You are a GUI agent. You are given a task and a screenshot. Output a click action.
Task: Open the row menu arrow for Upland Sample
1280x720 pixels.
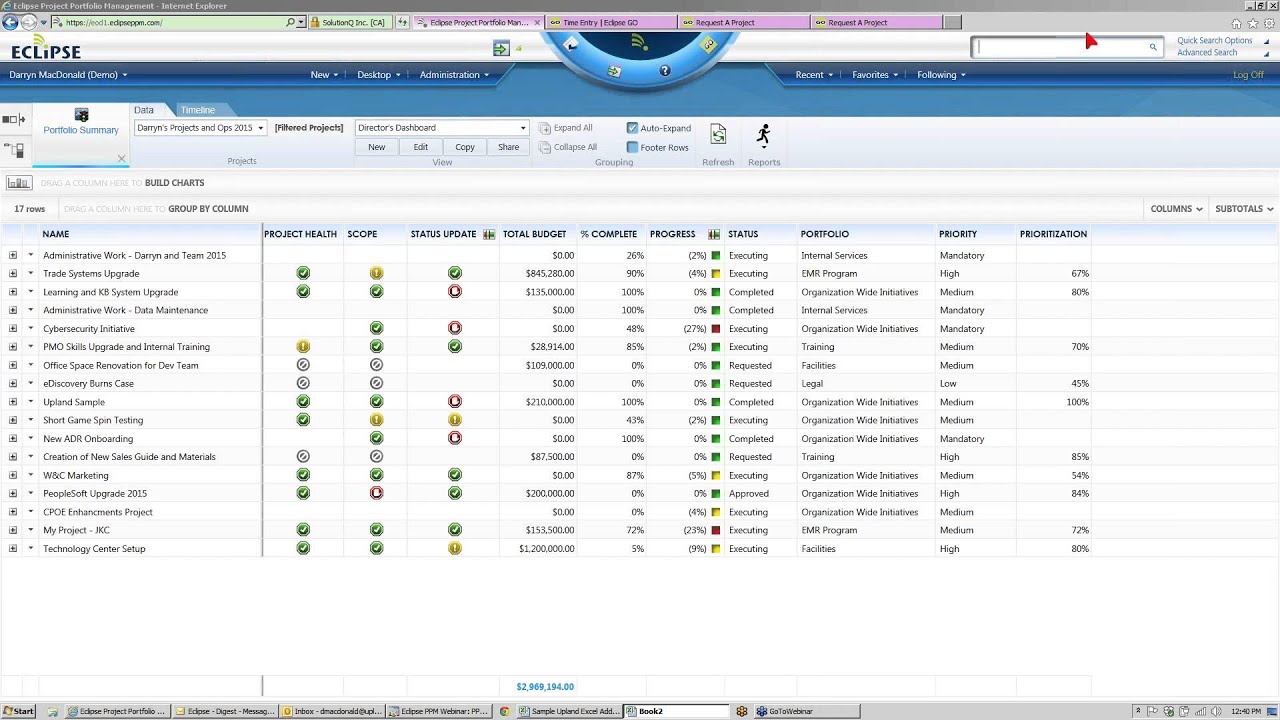[31, 402]
